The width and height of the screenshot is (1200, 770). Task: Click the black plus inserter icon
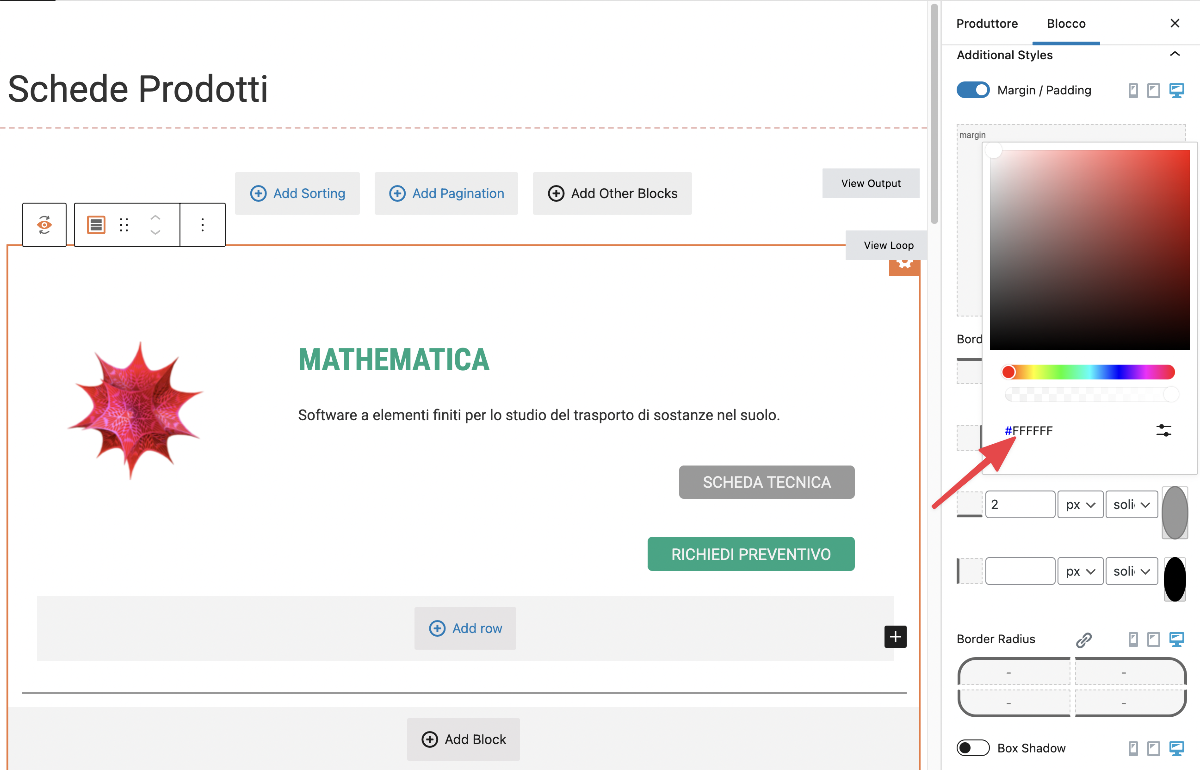pyautogui.click(x=895, y=636)
